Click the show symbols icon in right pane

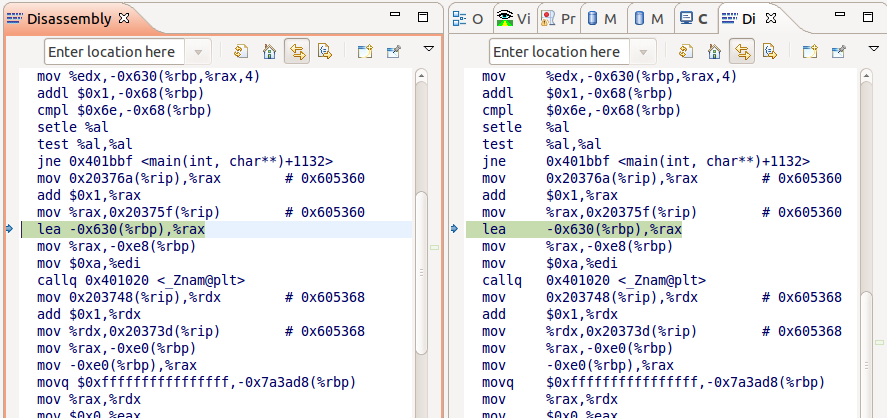click(769, 52)
